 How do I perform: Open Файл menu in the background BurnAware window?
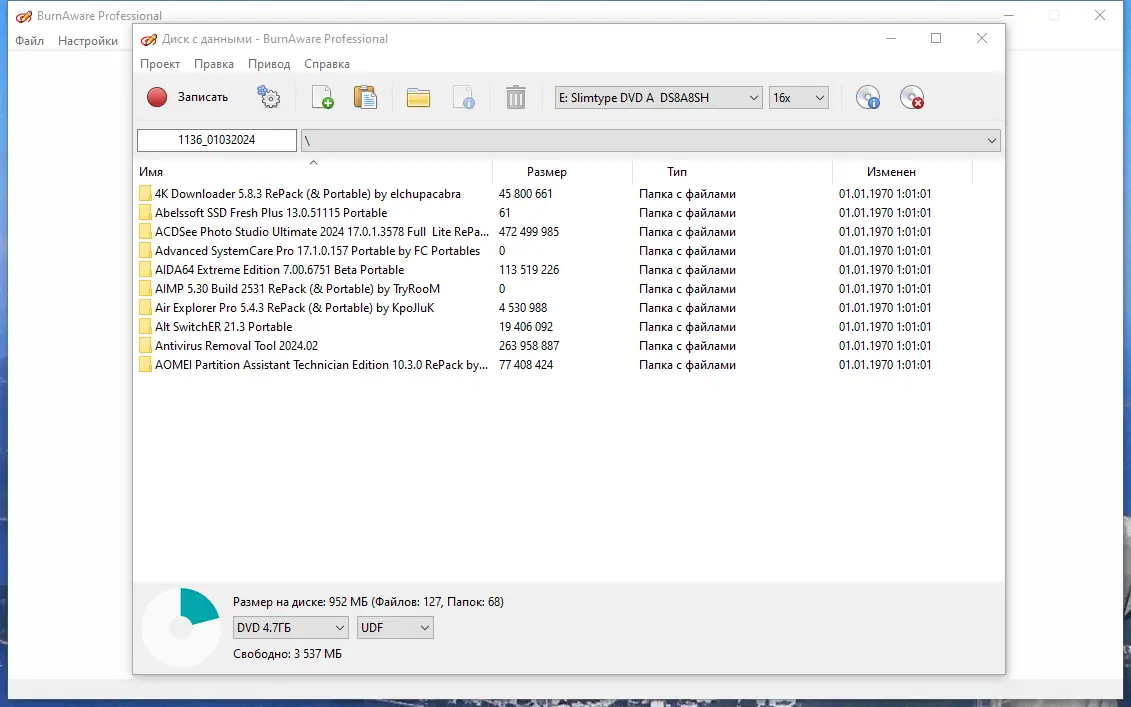(30, 41)
